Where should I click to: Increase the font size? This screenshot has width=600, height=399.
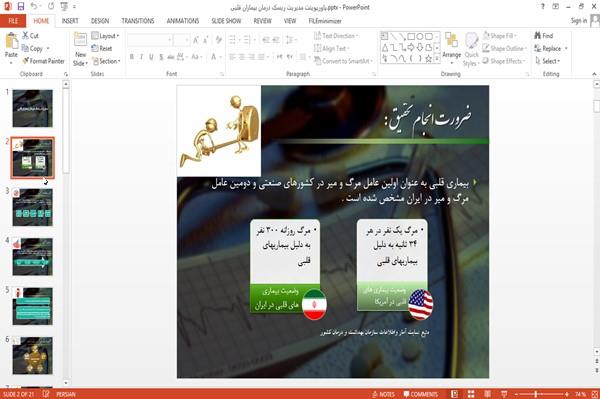point(196,40)
